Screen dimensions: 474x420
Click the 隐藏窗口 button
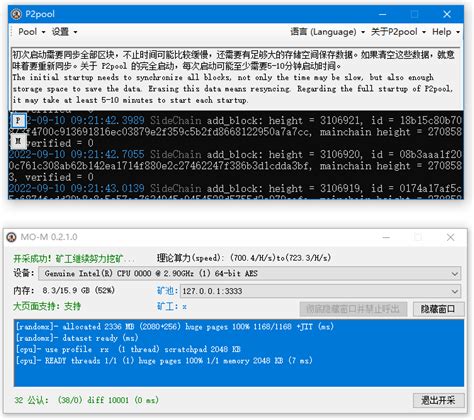(438, 309)
